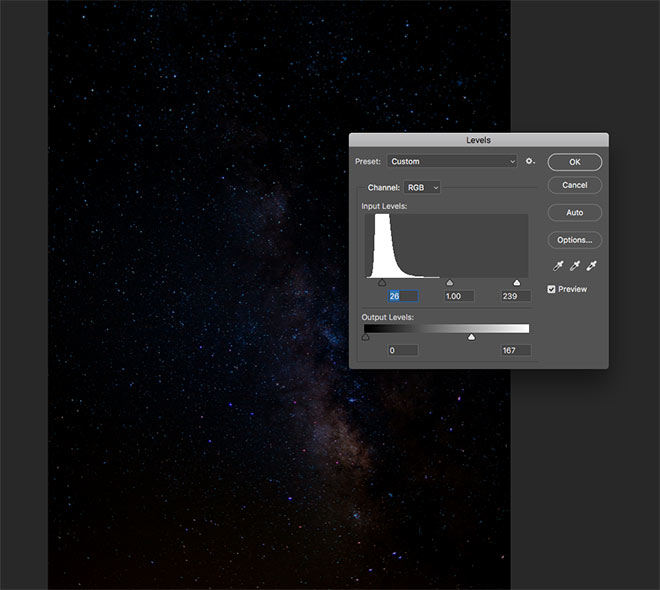
Task: Confirm Levels with the OK button
Action: pos(575,162)
